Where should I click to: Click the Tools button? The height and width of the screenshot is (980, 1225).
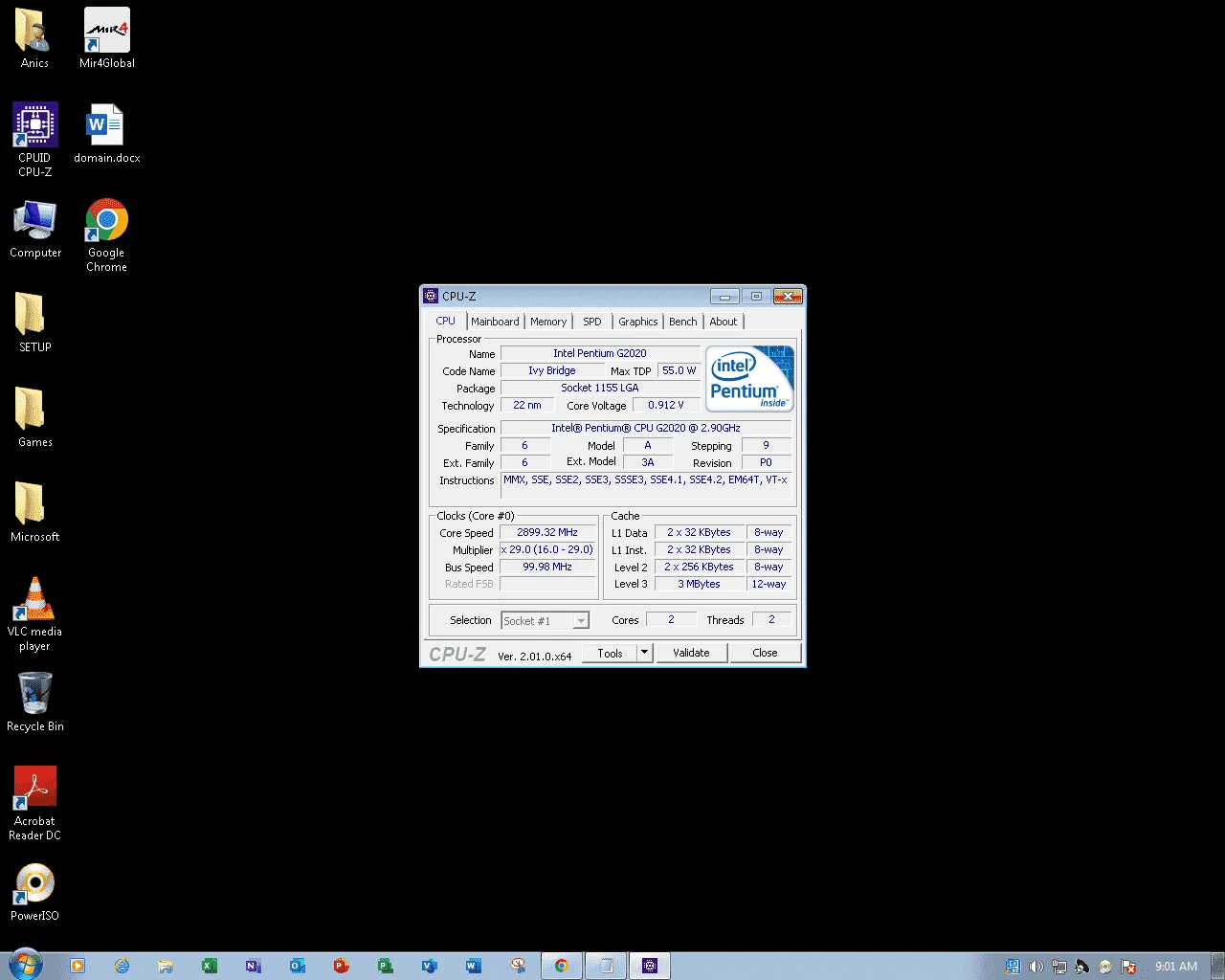pyautogui.click(x=610, y=653)
